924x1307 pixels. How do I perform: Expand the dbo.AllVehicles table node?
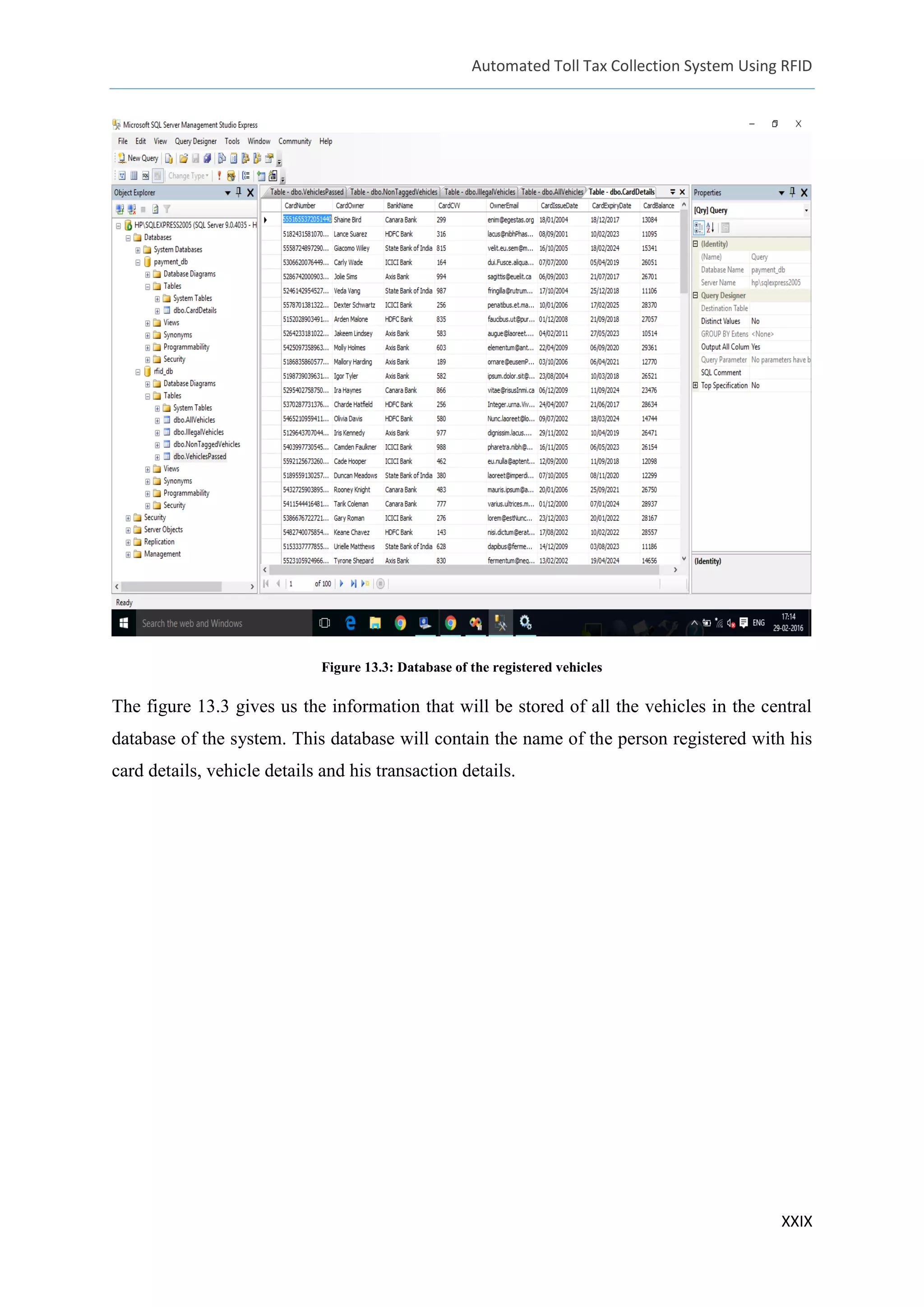click(157, 421)
